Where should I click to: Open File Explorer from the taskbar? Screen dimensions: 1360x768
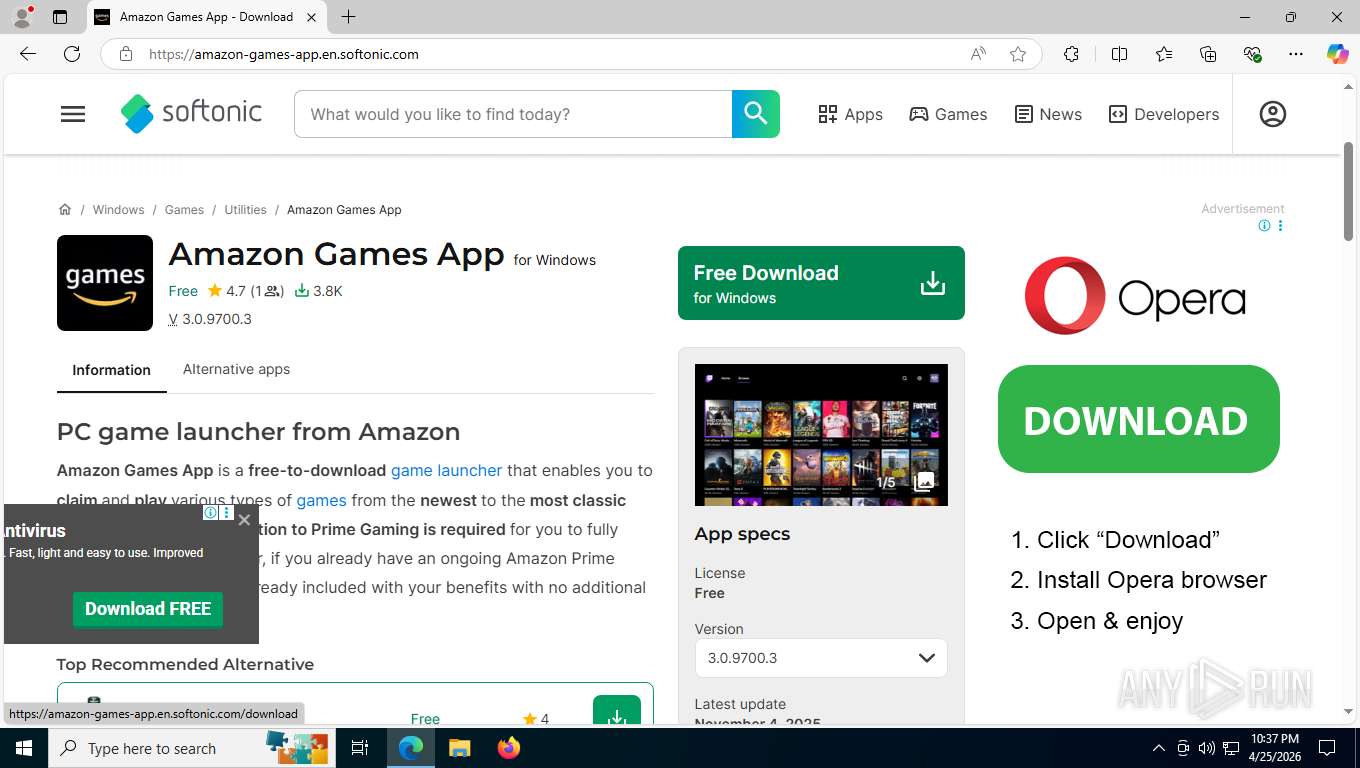click(x=459, y=748)
